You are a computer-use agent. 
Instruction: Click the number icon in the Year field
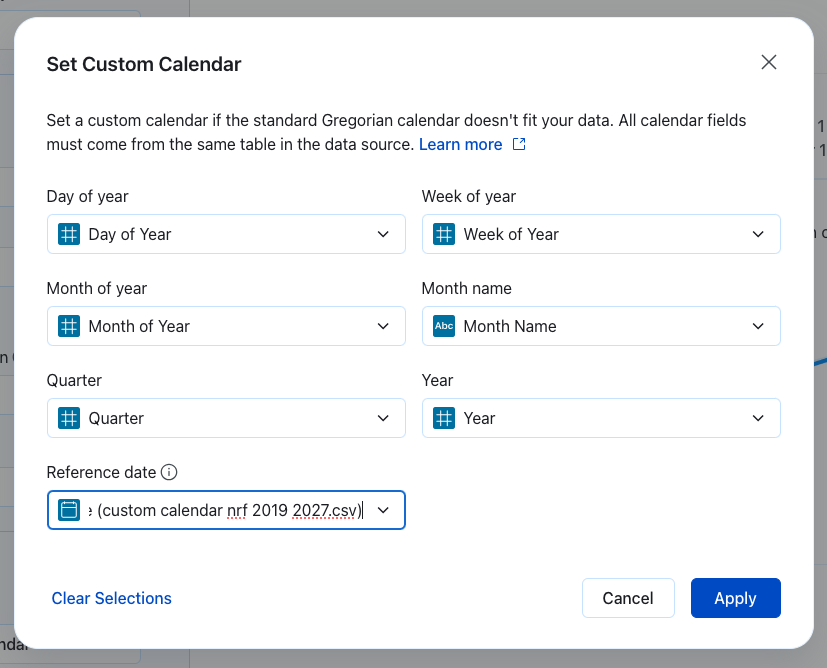(x=444, y=418)
